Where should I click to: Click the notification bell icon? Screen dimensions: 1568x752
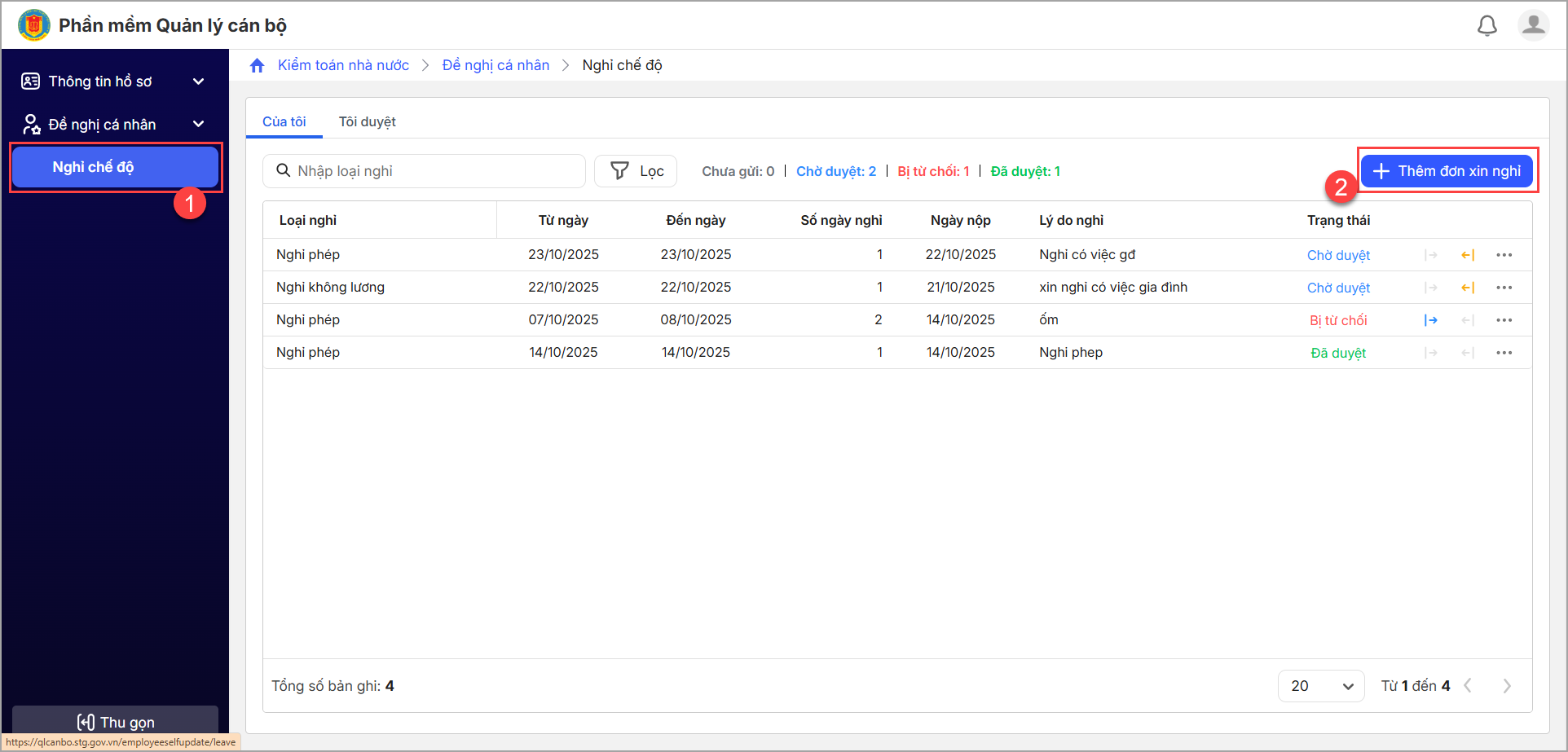[x=1487, y=26]
